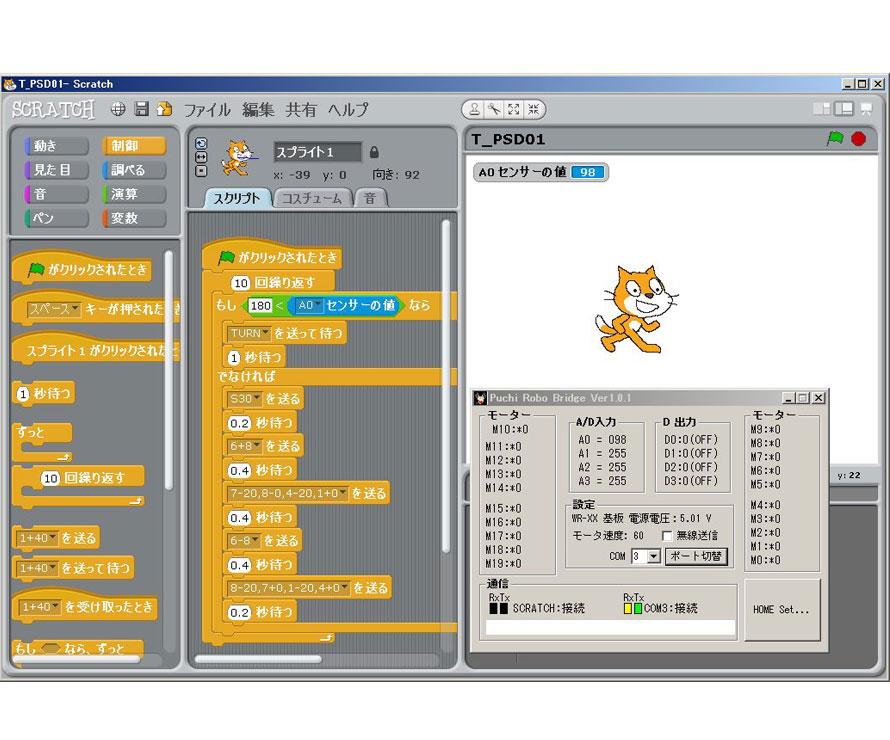Screen dimensions: 890x740
Task: Open the 編集 menu
Action: pos(258,110)
